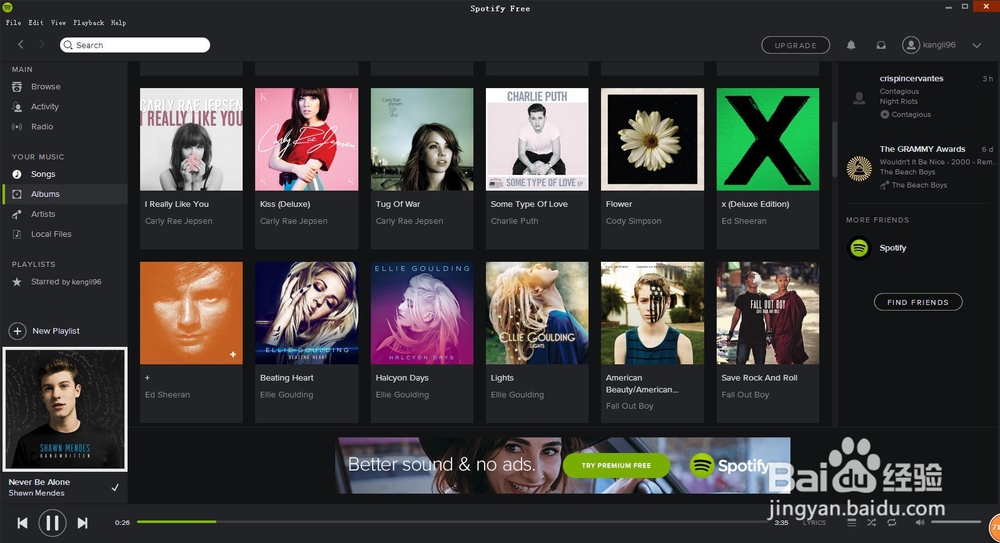The height and width of the screenshot is (543, 1000).
Task: Open Fall Out Boy under Save Rock And Roll
Action: [745, 394]
